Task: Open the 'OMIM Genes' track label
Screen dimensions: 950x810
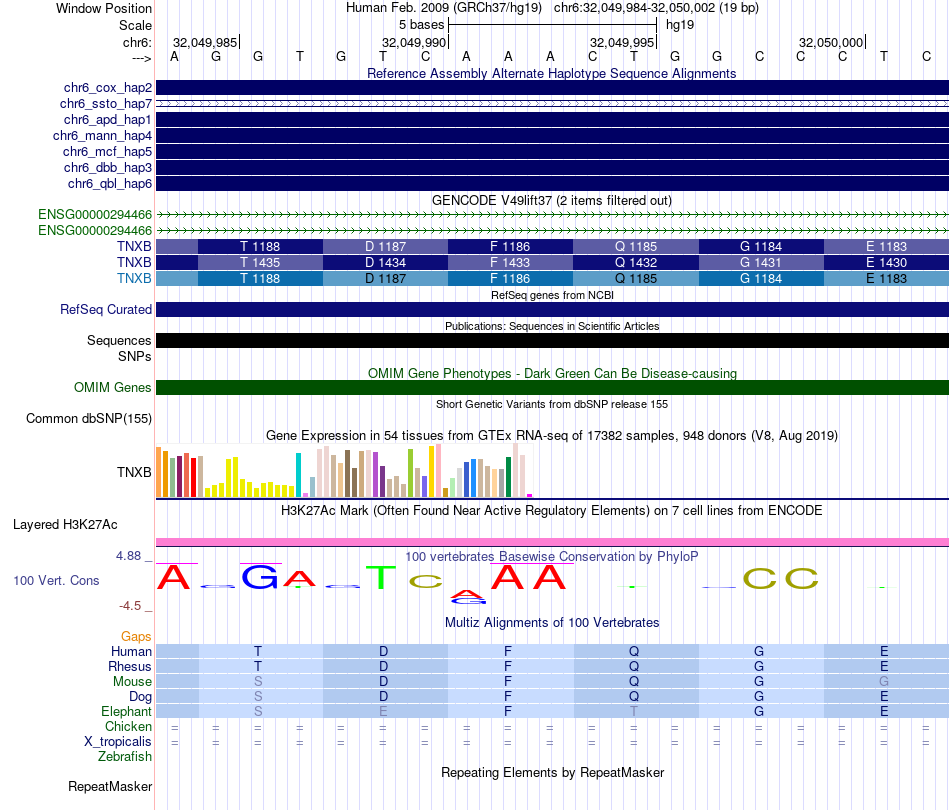Action: click(x=113, y=388)
